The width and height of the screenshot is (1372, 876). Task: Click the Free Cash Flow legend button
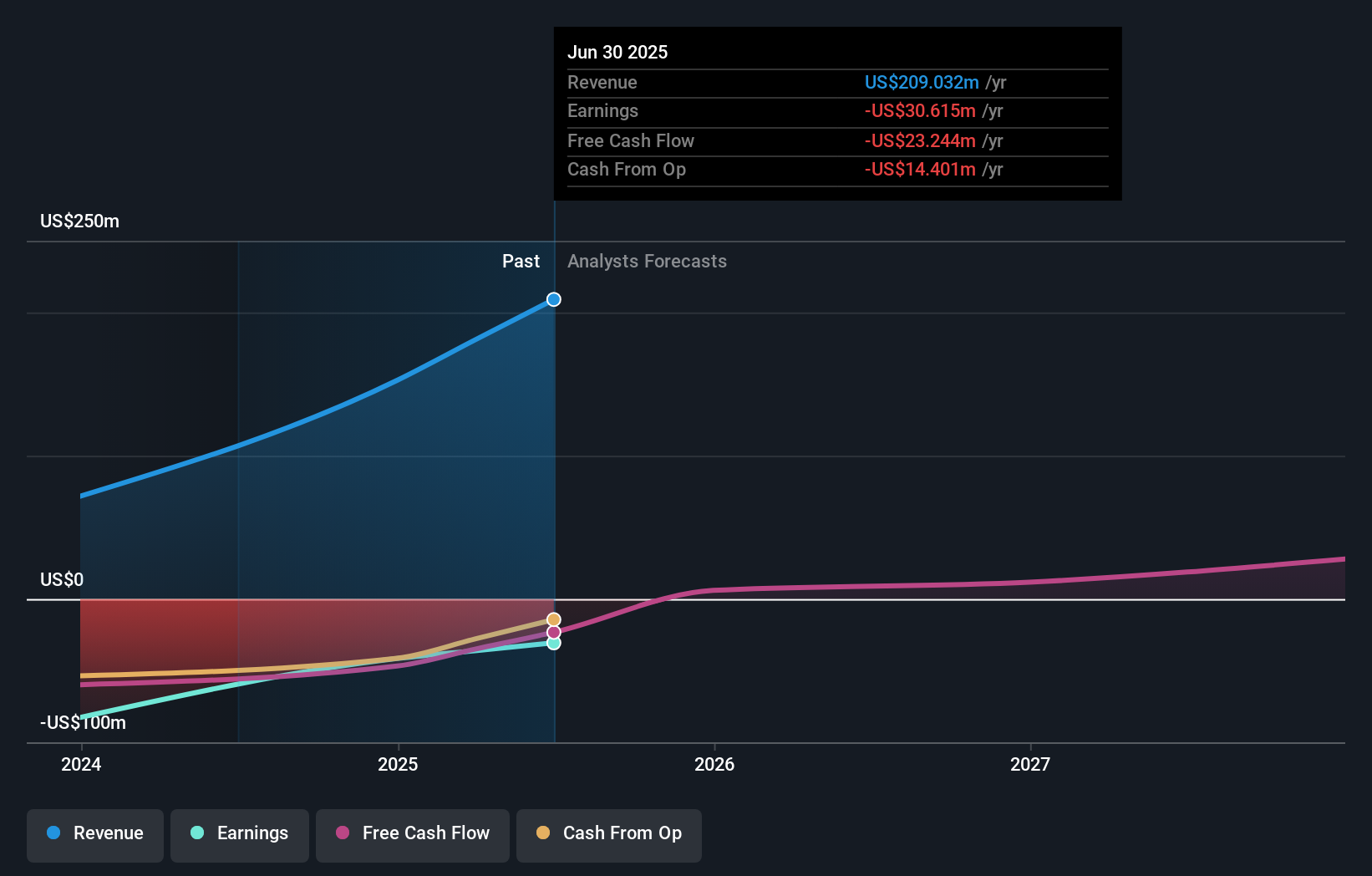[412, 833]
